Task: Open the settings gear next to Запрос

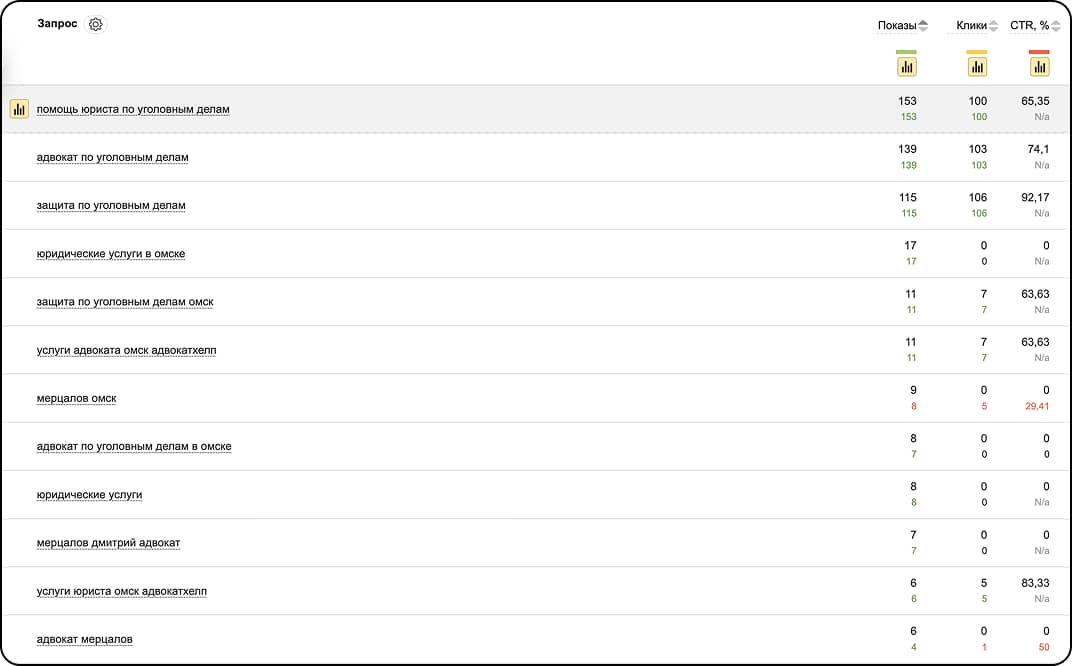Action: click(96, 24)
